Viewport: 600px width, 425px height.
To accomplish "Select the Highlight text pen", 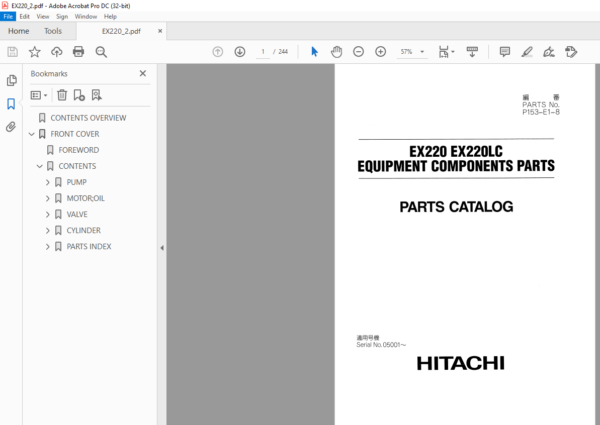I will 527,52.
